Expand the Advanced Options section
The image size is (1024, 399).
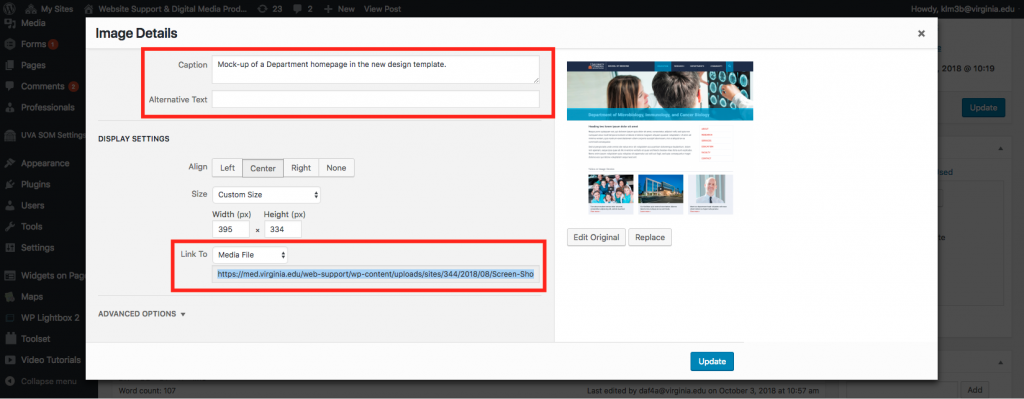[x=142, y=314]
